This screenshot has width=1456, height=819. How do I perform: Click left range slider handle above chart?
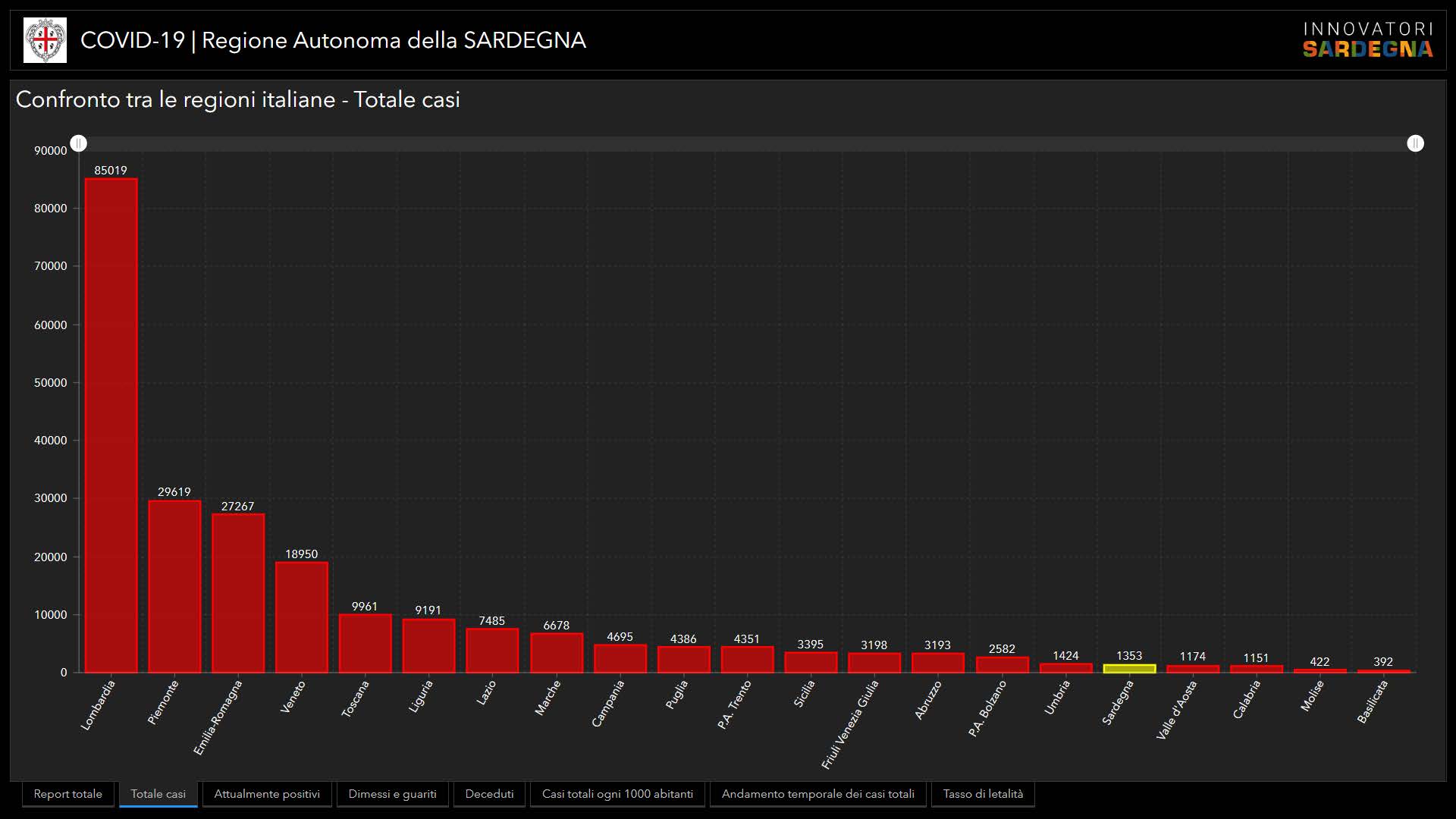tap(79, 143)
